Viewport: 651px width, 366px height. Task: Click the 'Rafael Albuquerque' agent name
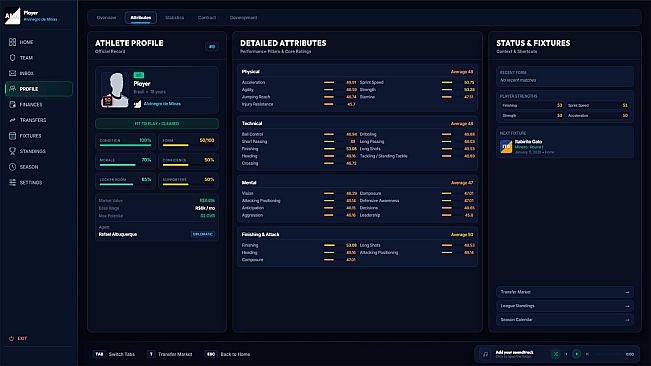pyautogui.click(x=118, y=234)
